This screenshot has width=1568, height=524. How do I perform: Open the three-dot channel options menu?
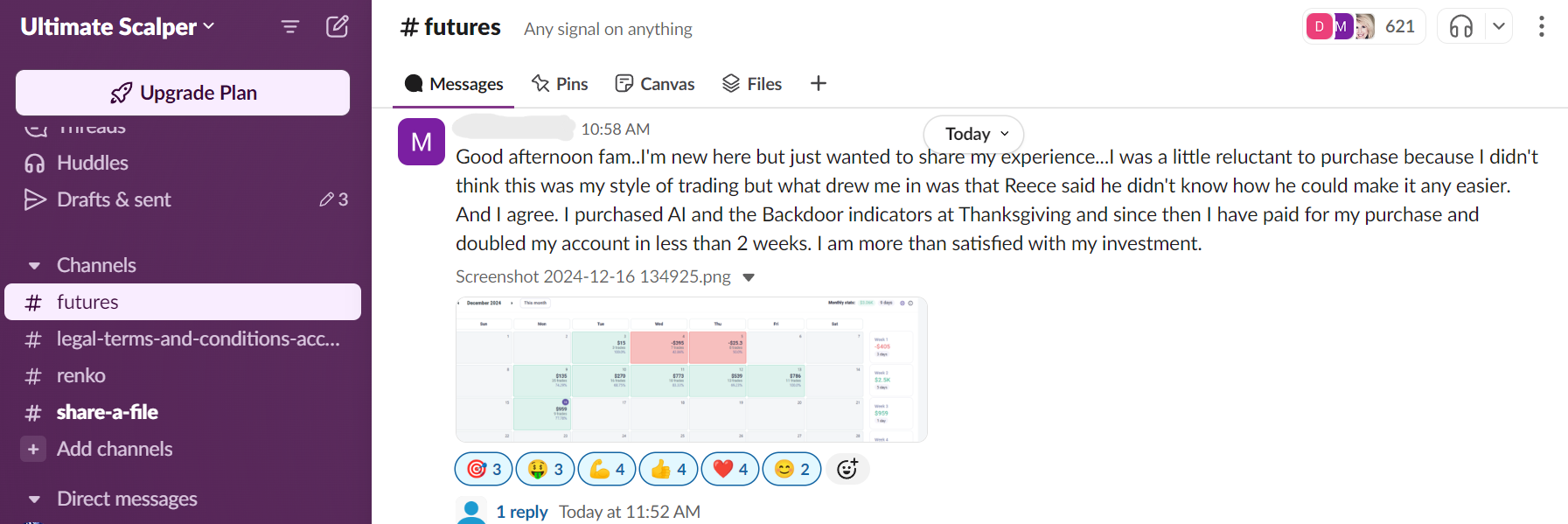1541,26
